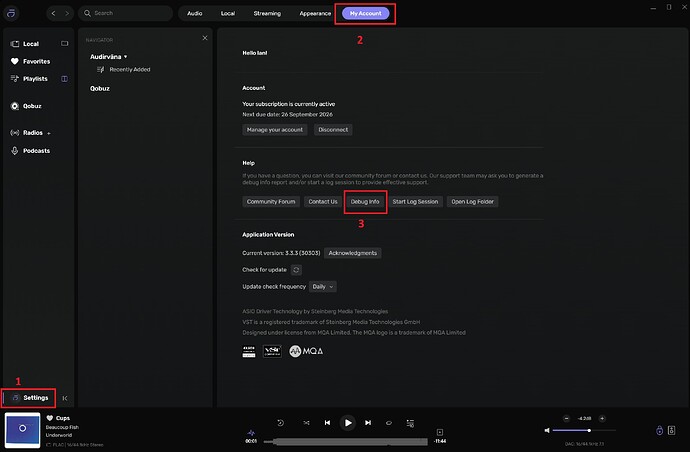Click the audio waveform icon above 00:01
Viewport: 690px width, 452px height.
pyautogui.click(x=251, y=433)
